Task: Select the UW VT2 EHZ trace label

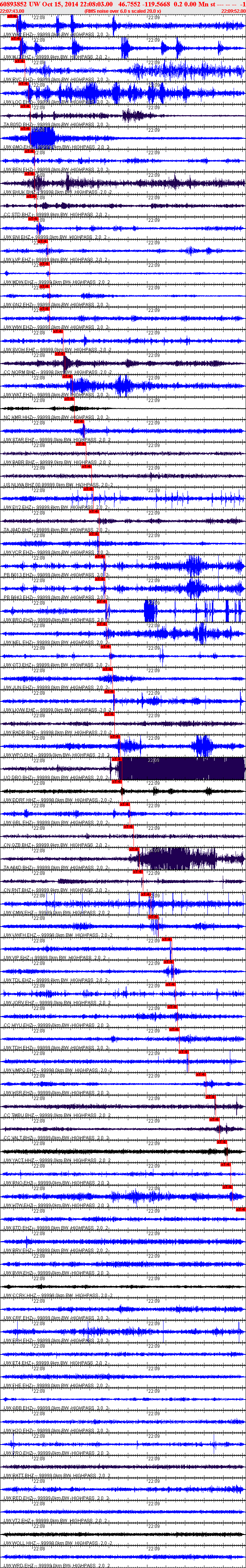Action: tap(57, 1520)
